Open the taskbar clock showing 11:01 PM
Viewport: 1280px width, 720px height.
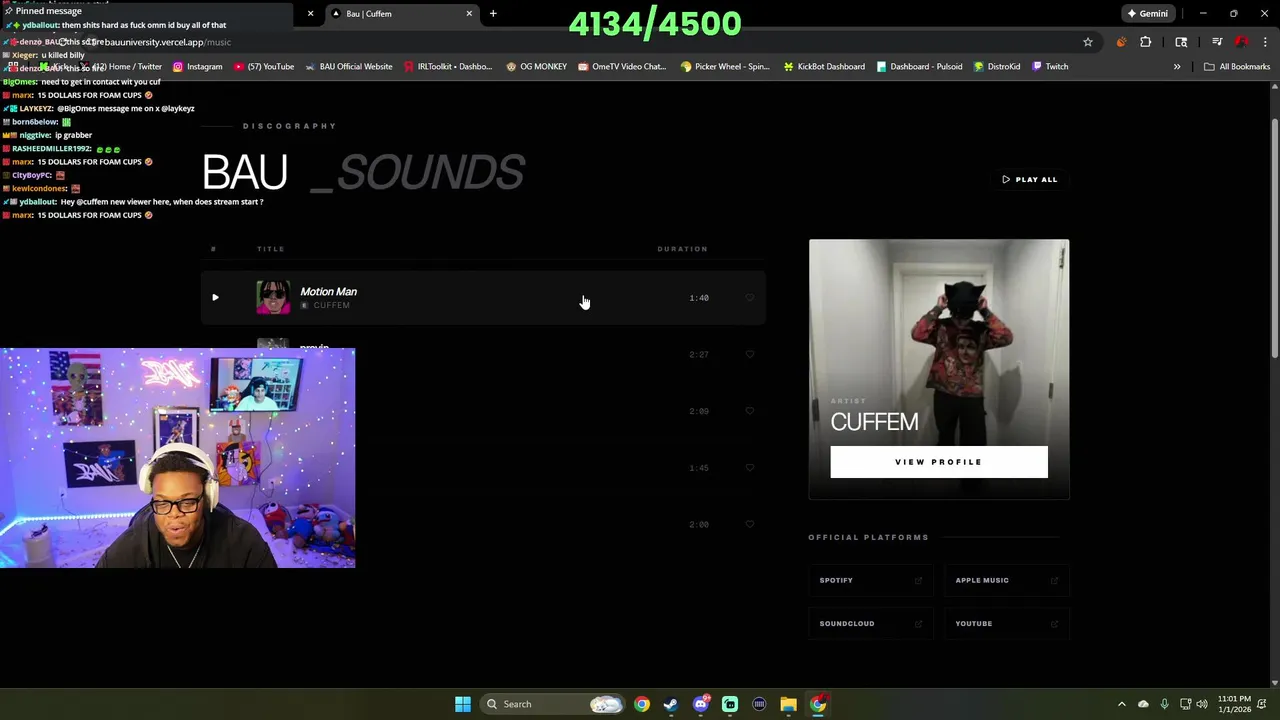click(x=1234, y=704)
